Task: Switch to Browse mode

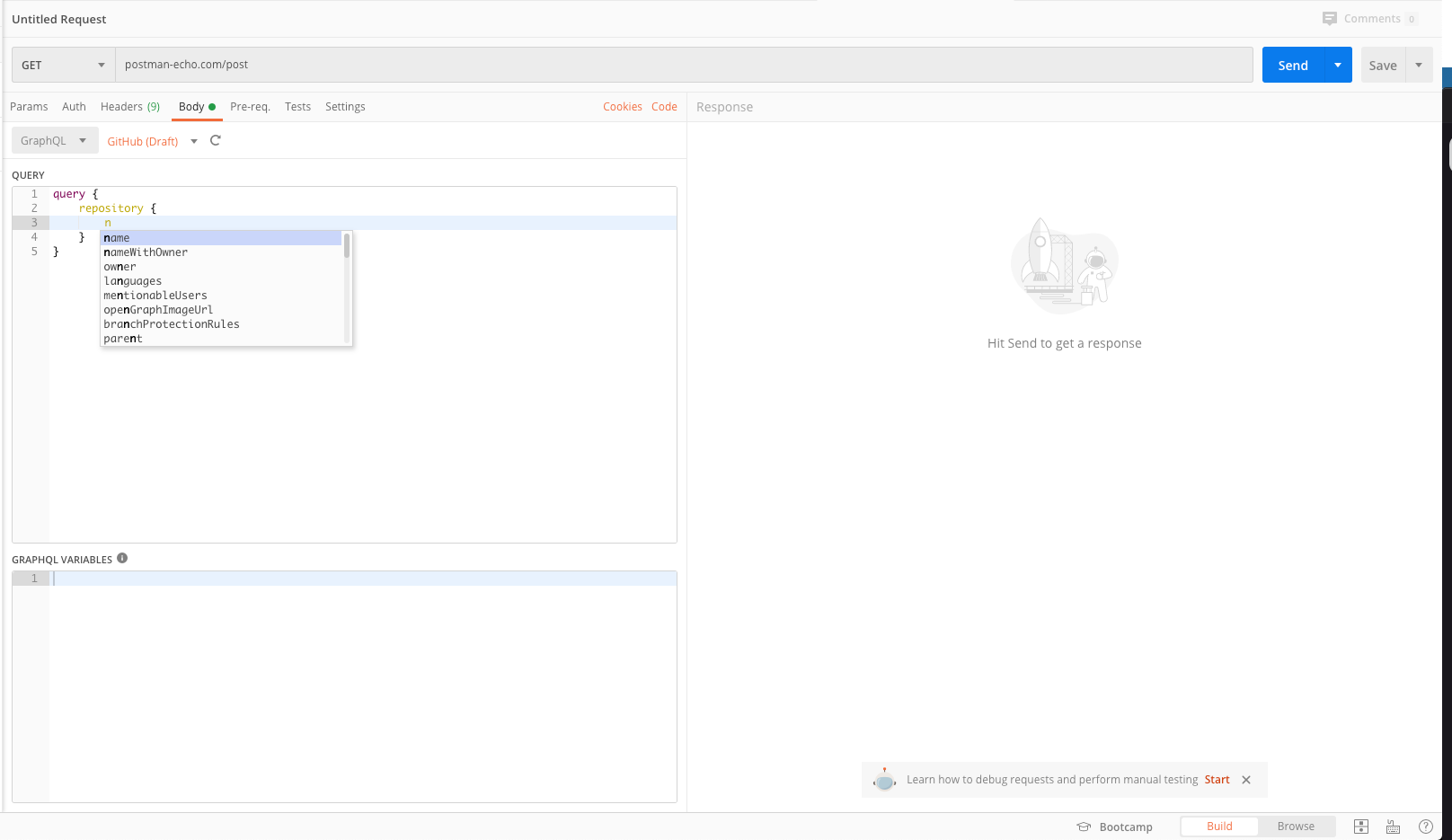Action: pos(1296,826)
